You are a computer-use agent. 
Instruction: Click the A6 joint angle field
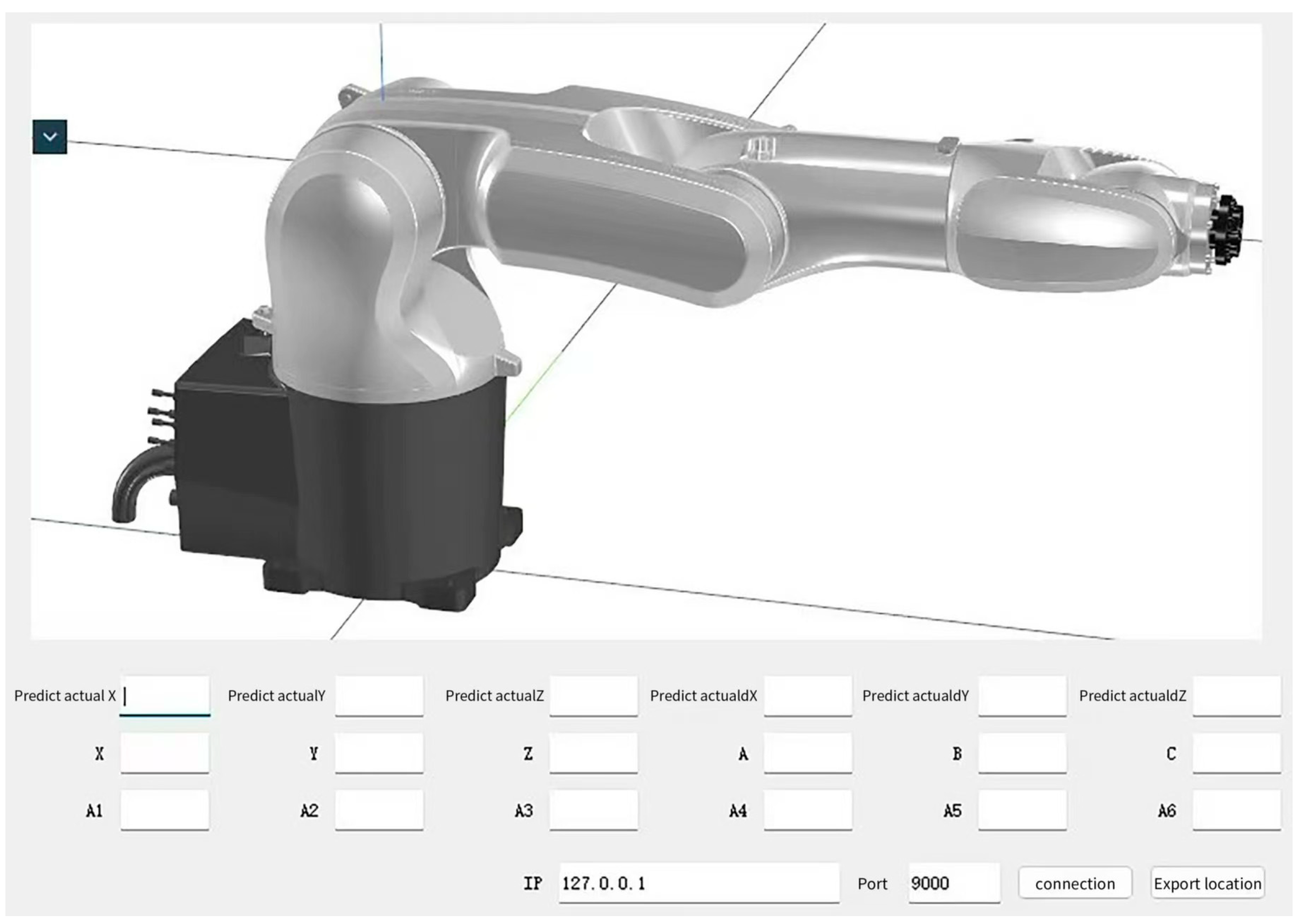(1236, 809)
